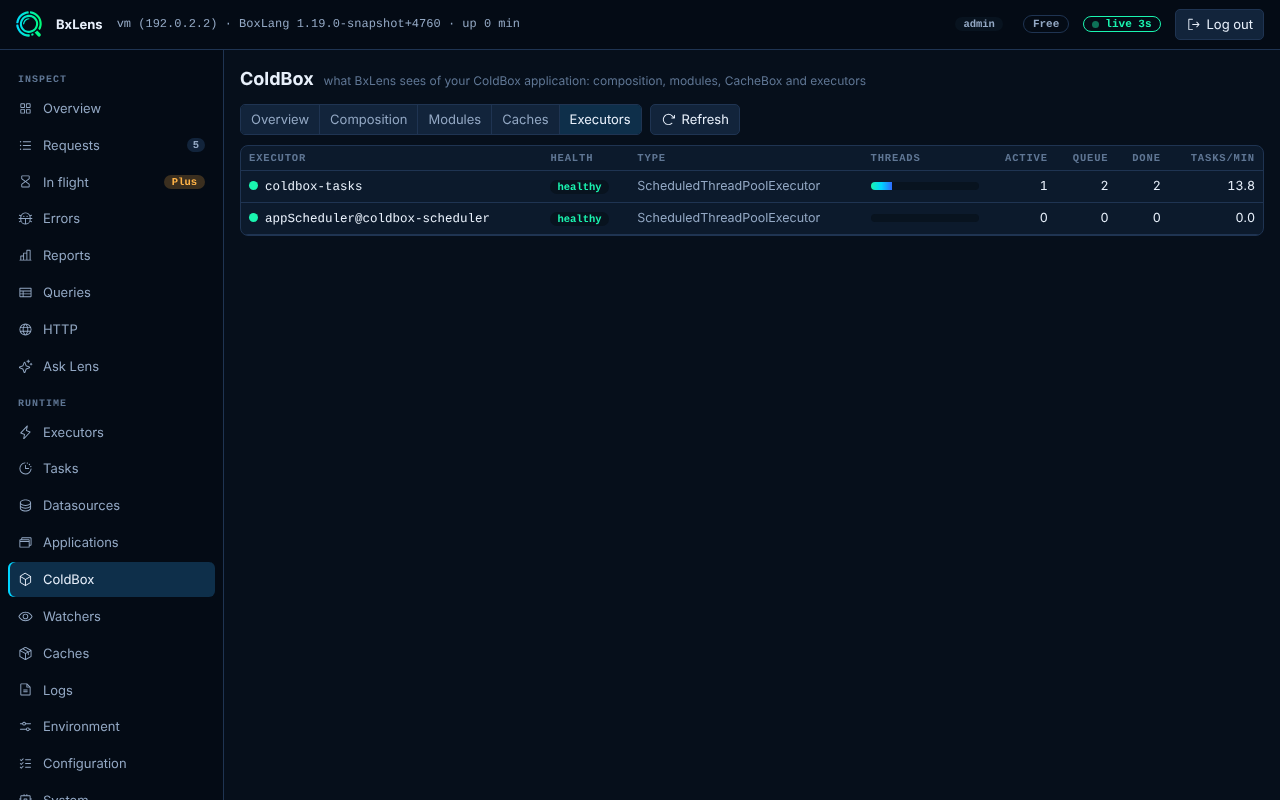This screenshot has height=800, width=1280.
Task: Click the ColdBox cube icon in sidebar
Action: coord(26,579)
